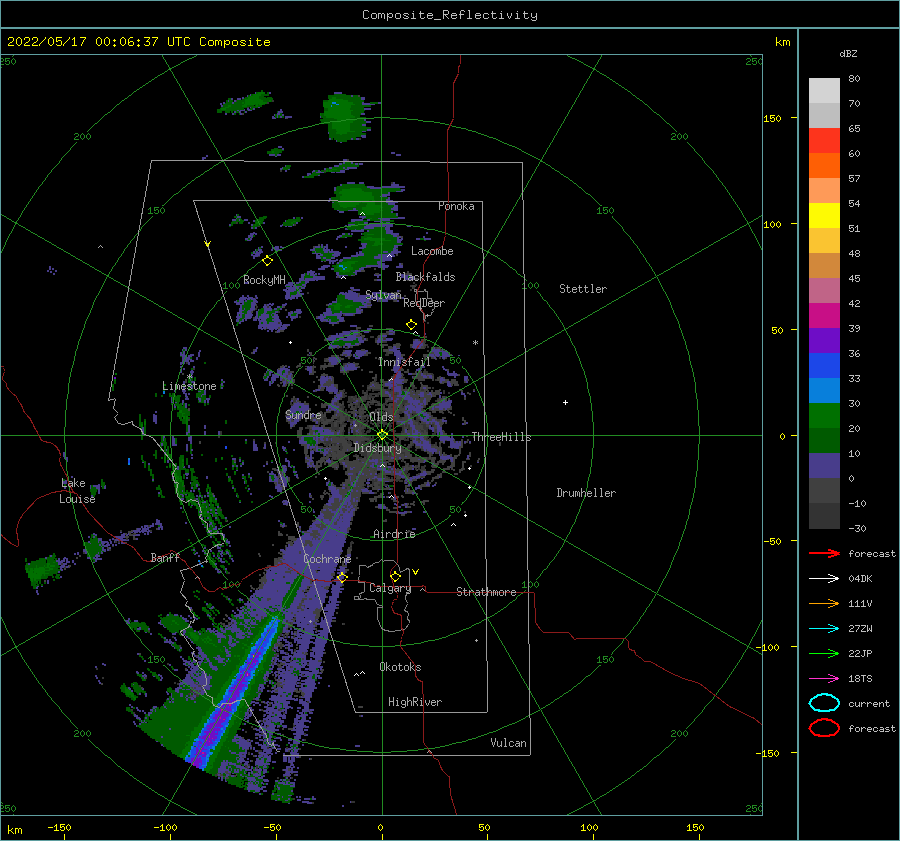Viewport: 900px width, 841px height.
Task: Click the red forecast arrow in legend
Action: 824,553
